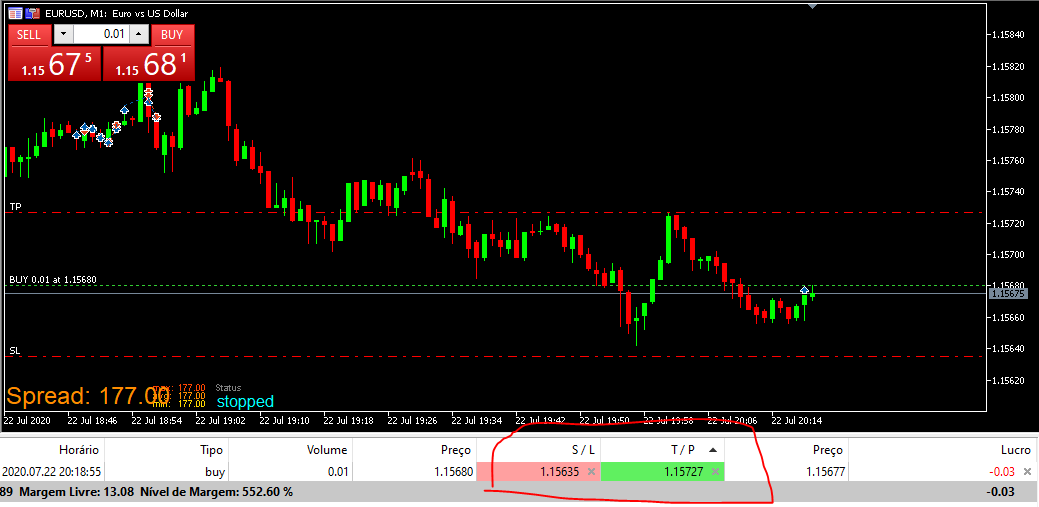Viewport: 1039px width, 507px height.
Task: Buy at the 1.15 68 1 price tile
Action: (x=148, y=64)
